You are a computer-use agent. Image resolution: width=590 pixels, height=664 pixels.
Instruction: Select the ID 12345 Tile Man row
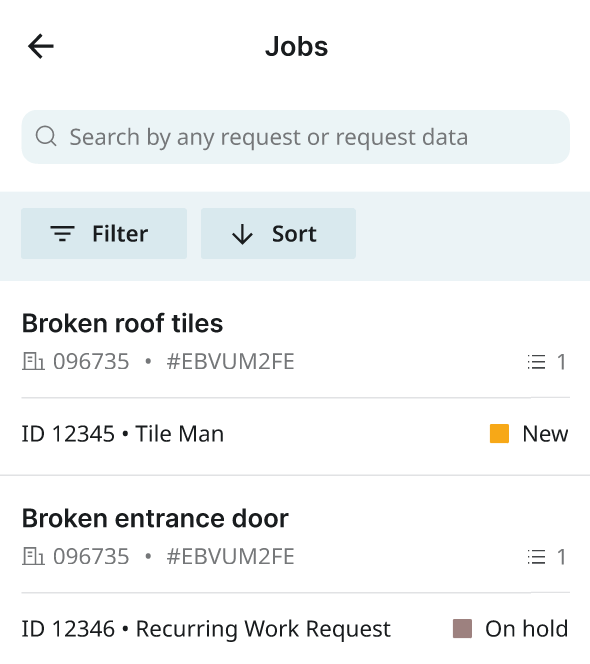295,434
